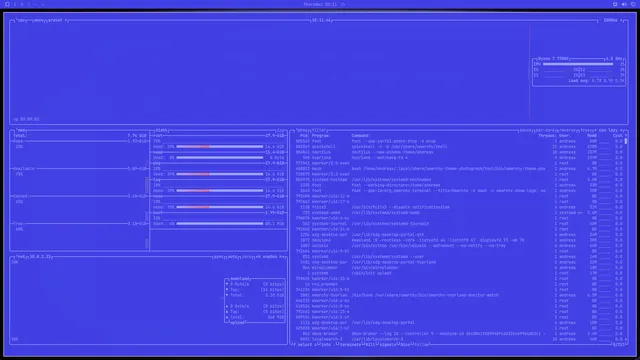Click the 'terminate' option in proc footer
This screenshot has height=360, width=640.
(x=350, y=345)
